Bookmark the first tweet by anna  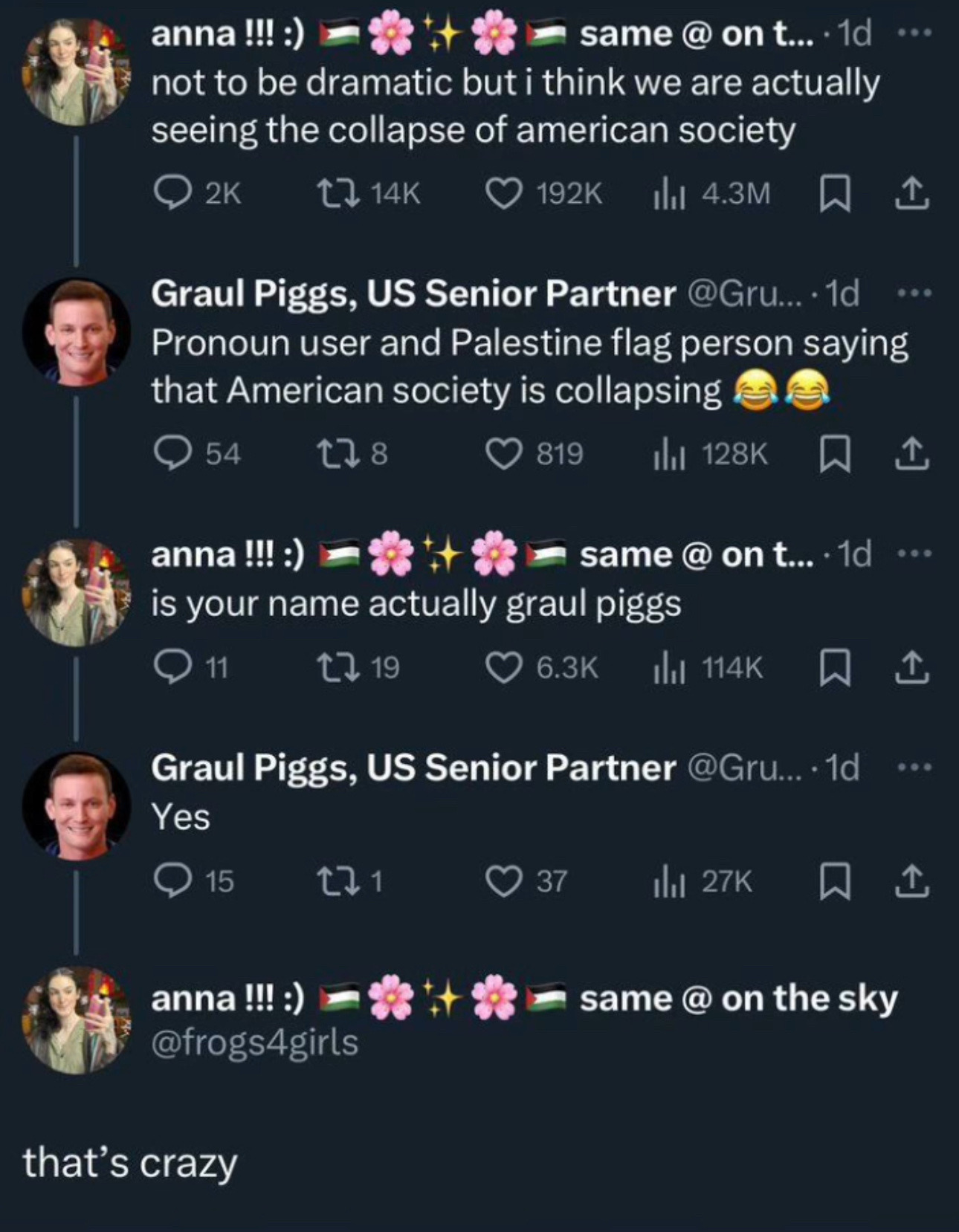coord(834,195)
